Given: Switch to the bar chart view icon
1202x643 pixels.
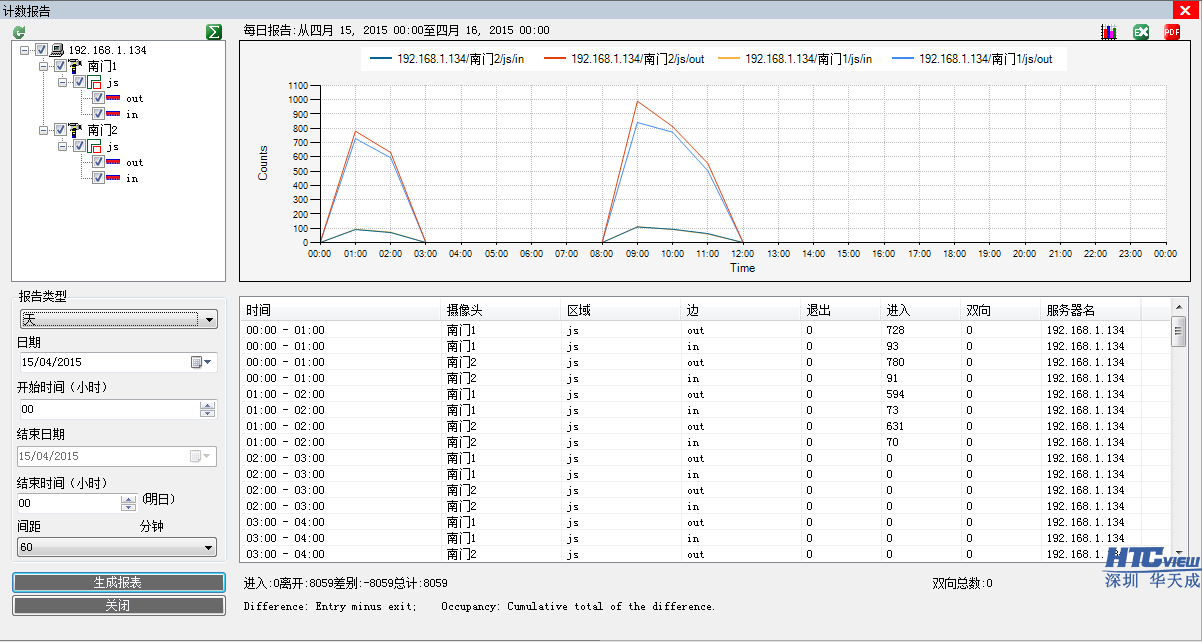Looking at the screenshot, I should [x=1109, y=32].
